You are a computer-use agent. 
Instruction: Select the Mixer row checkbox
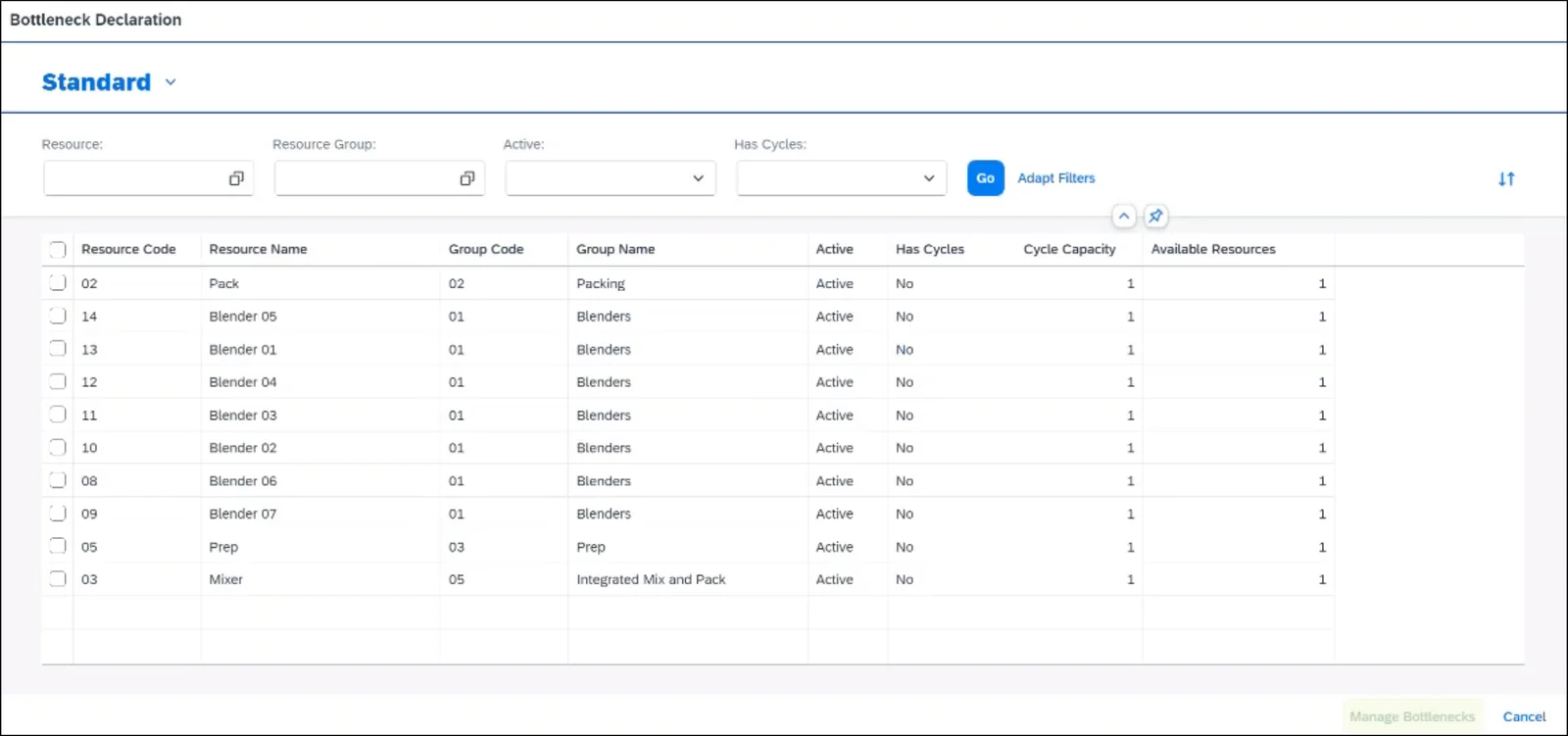click(58, 578)
